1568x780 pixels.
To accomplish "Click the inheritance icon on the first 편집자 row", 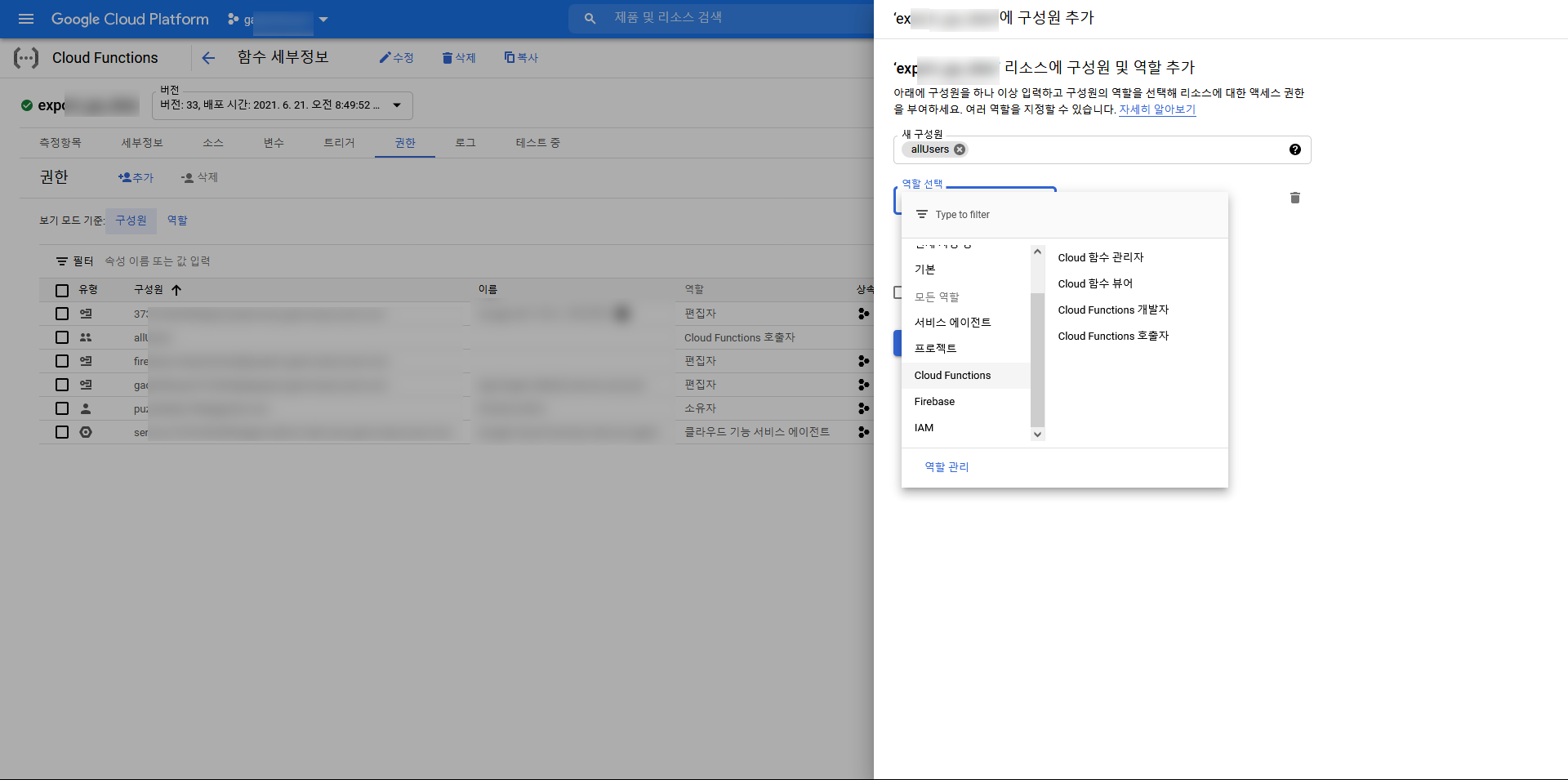I will (x=864, y=314).
